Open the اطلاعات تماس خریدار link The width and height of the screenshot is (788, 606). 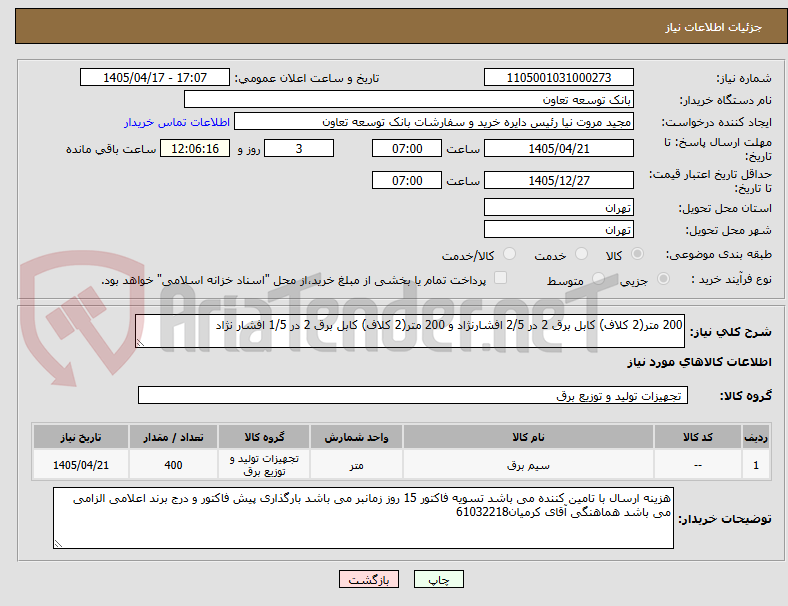[177, 122]
